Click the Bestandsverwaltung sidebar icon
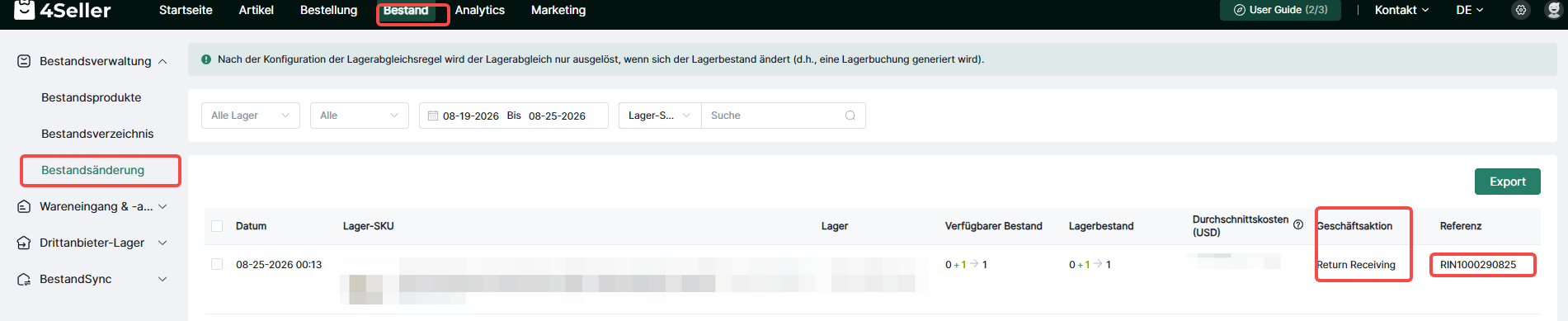This screenshot has height=321, width=1568. (x=24, y=61)
